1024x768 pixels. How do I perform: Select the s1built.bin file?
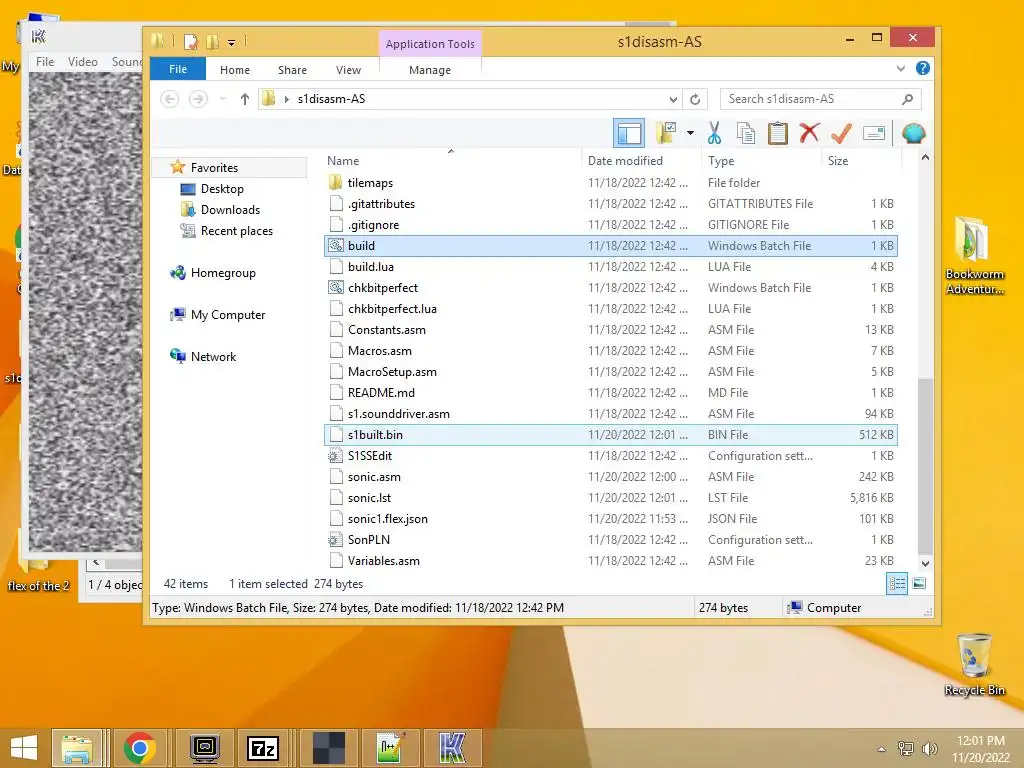pyautogui.click(x=611, y=435)
